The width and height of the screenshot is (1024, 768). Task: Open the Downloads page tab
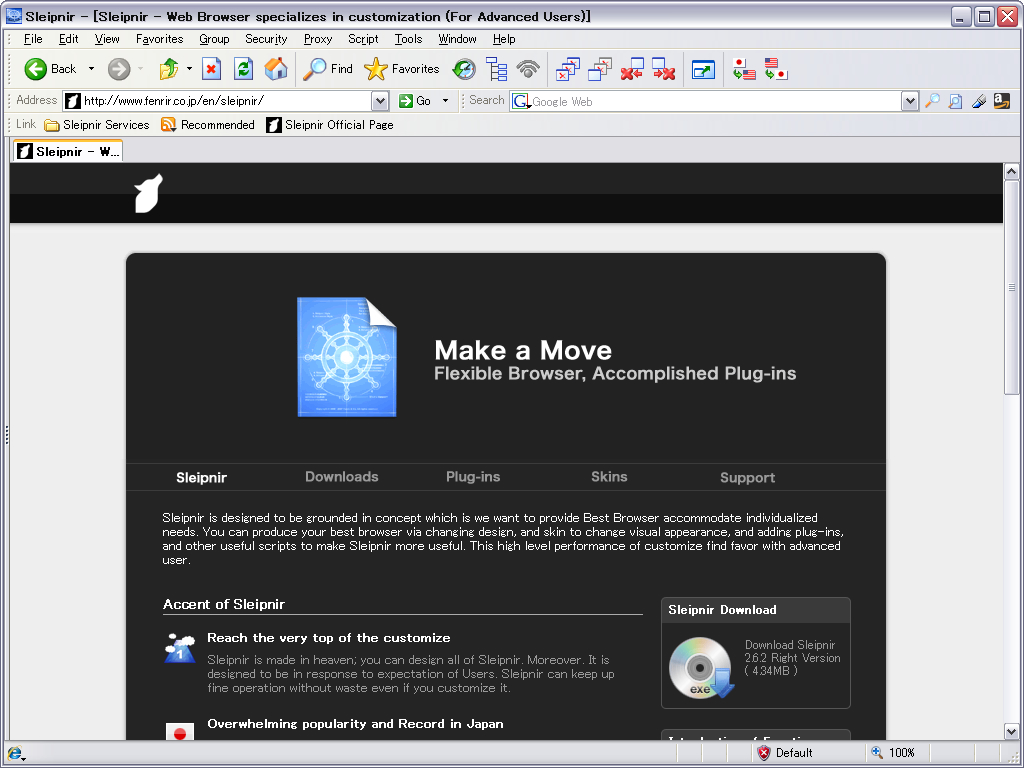342,477
